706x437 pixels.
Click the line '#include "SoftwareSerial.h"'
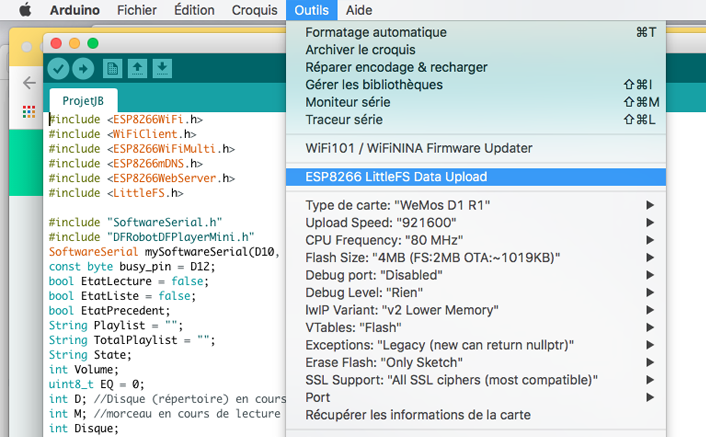coord(136,222)
